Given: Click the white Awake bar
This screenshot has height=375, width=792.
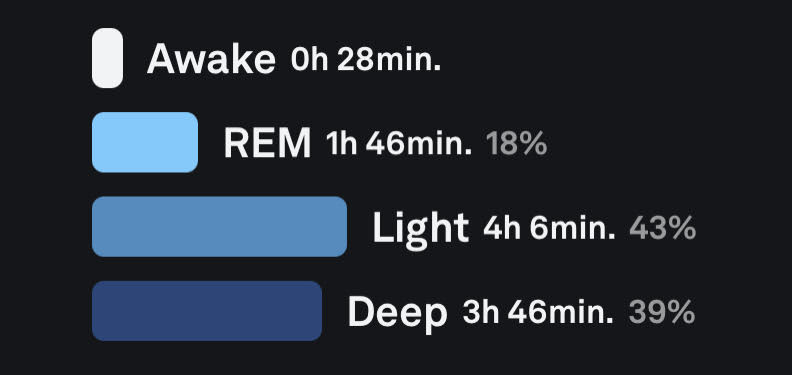Looking at the screenshot, I should click(x=107, y=58).
